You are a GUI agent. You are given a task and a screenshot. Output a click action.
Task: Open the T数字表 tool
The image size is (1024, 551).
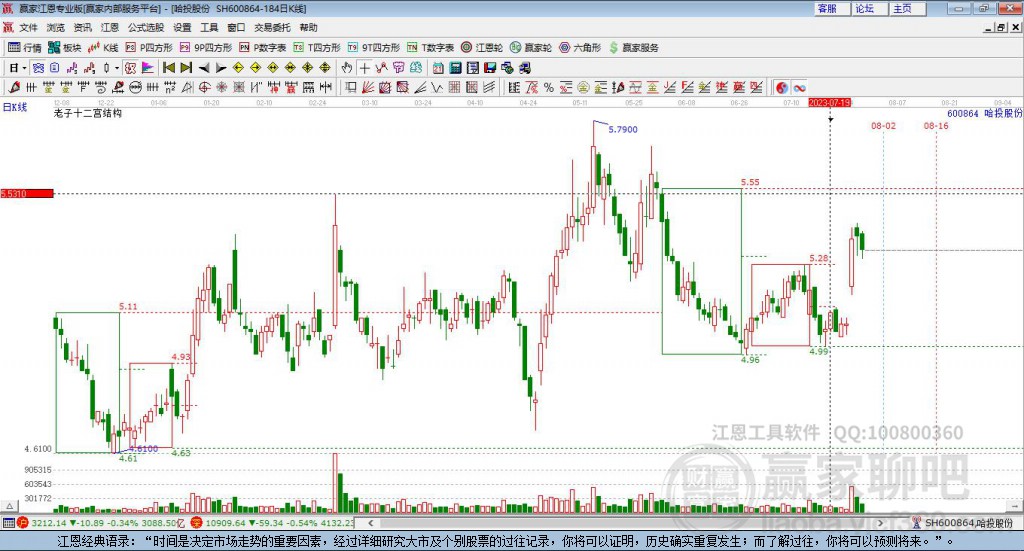(430, 48)
